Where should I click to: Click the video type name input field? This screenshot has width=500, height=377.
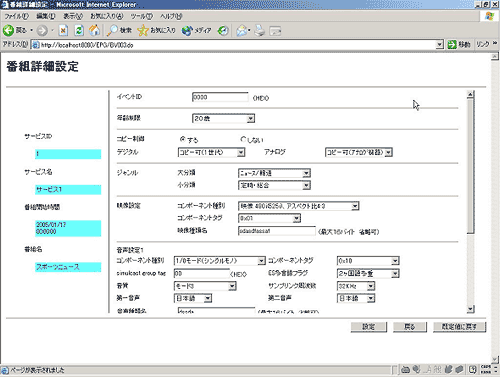pyautogui.click(x=277, y=231)
